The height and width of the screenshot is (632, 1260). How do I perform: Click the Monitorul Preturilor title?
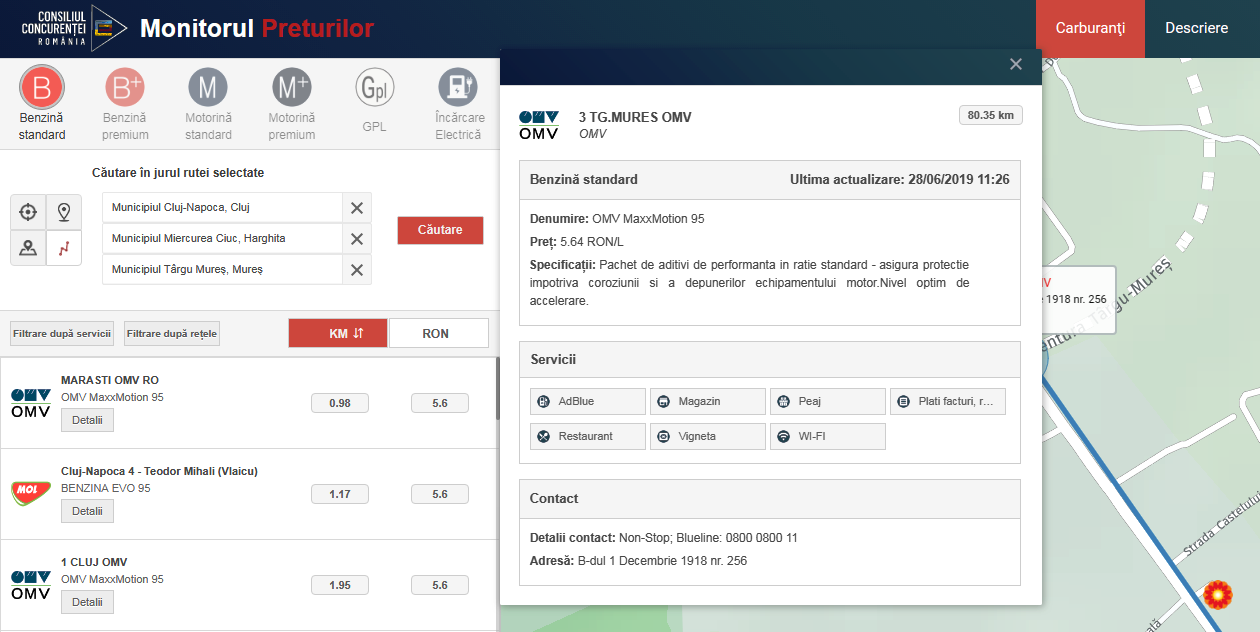click(x=257, y=28)
